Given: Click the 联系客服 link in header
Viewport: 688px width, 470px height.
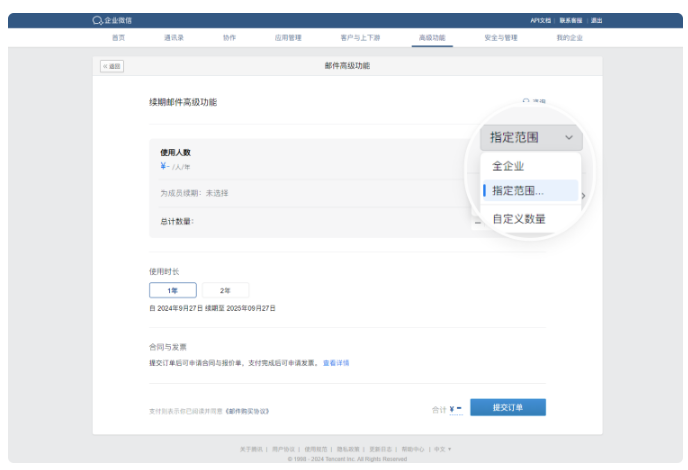Looking at the screenshot, I should pos(571,20).
